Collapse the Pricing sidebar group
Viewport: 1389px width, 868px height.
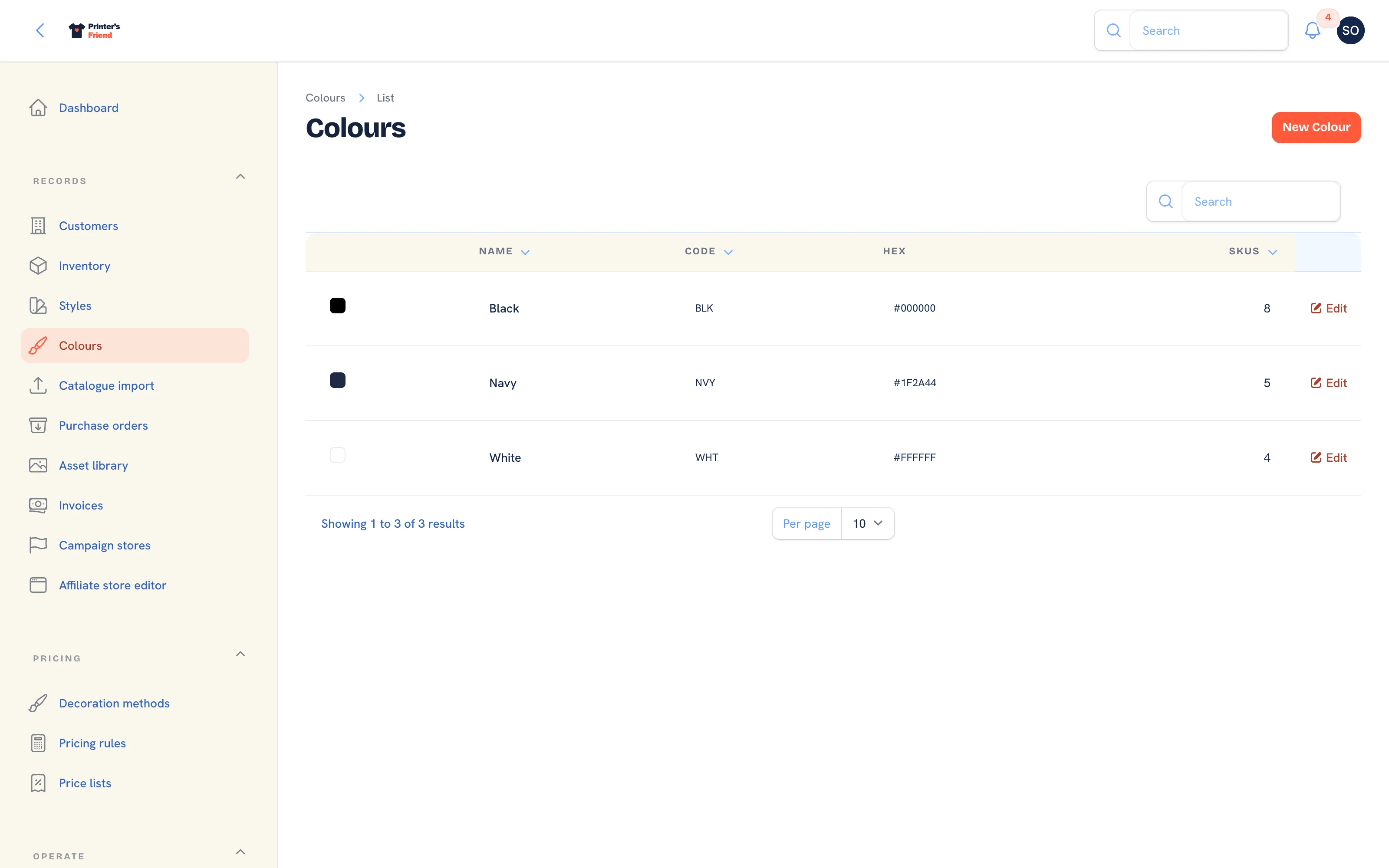coord(240,654)
